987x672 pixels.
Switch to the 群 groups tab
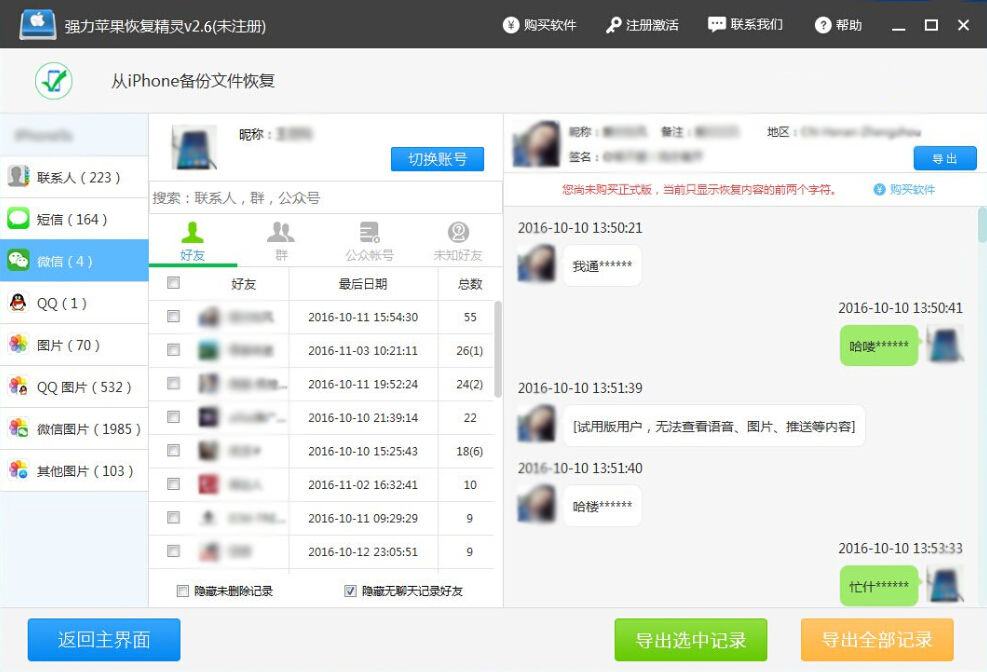click(x=281, y=242)
